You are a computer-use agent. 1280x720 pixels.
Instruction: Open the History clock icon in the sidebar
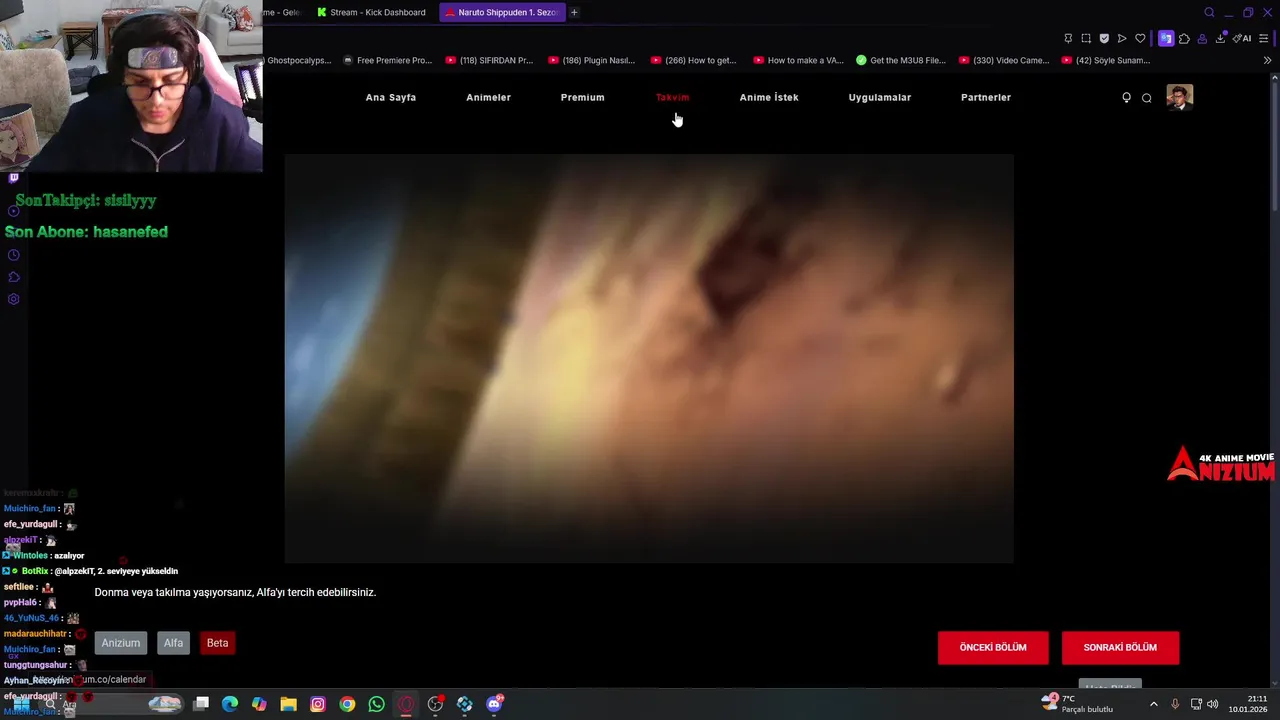click(13, 255)
